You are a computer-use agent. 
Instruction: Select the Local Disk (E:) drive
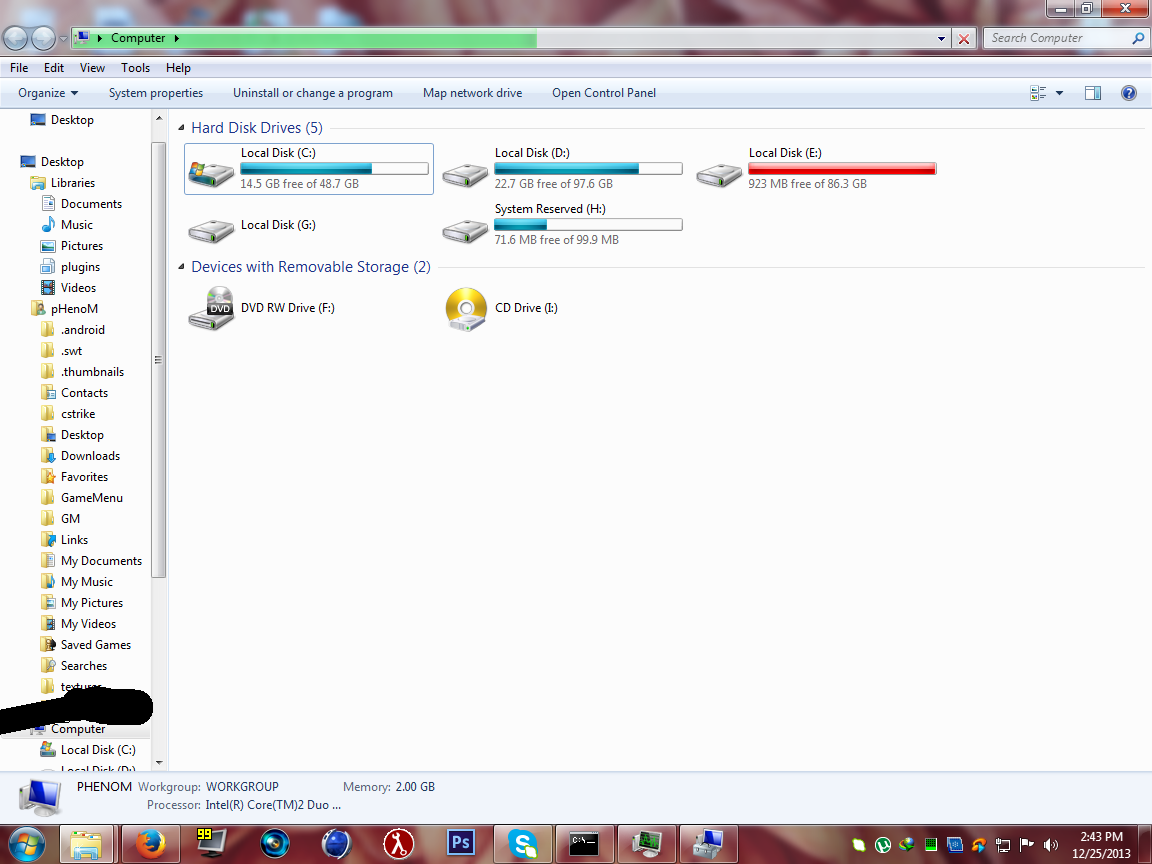816,169
